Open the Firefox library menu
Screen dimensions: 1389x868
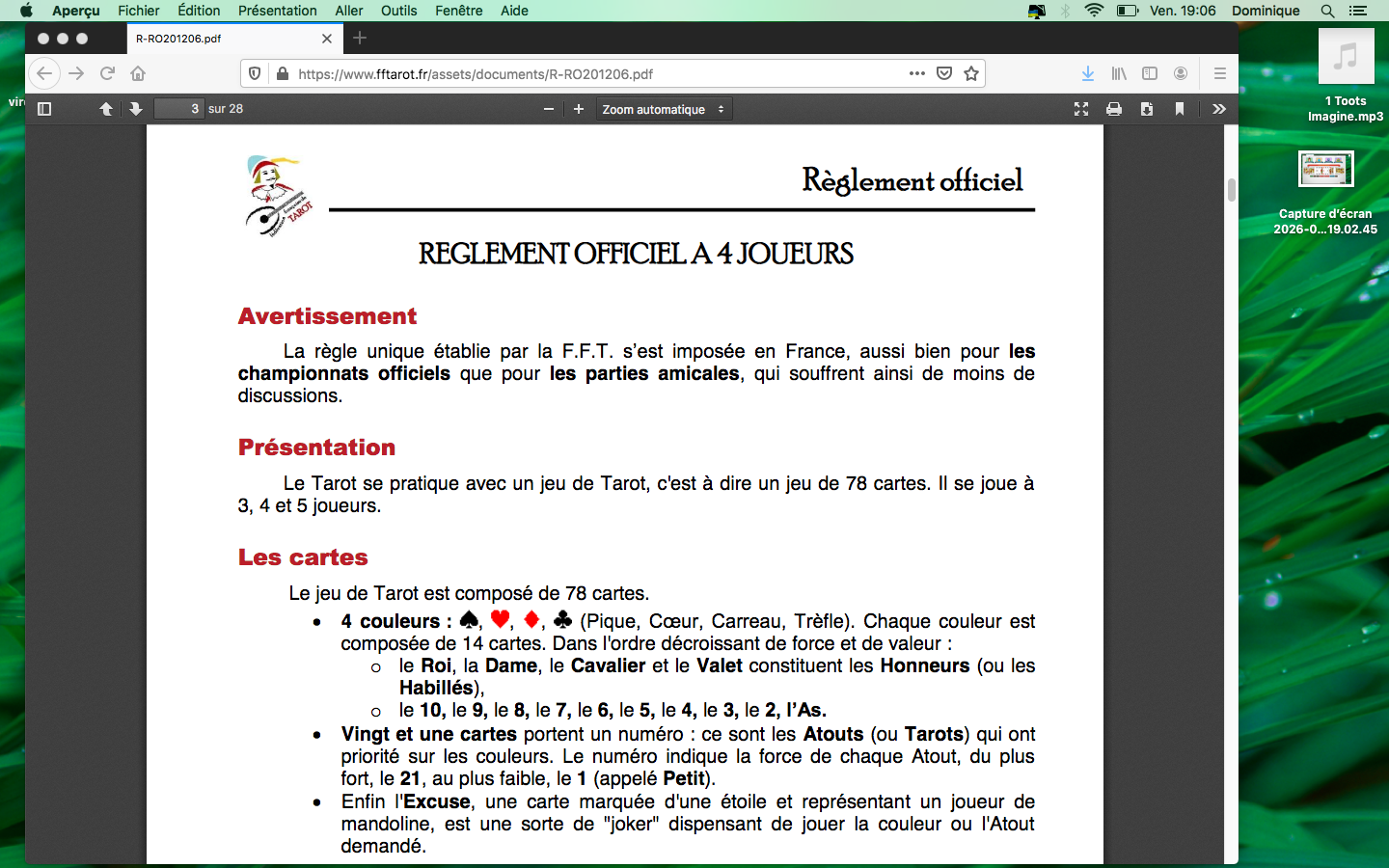click(1119, 73)
